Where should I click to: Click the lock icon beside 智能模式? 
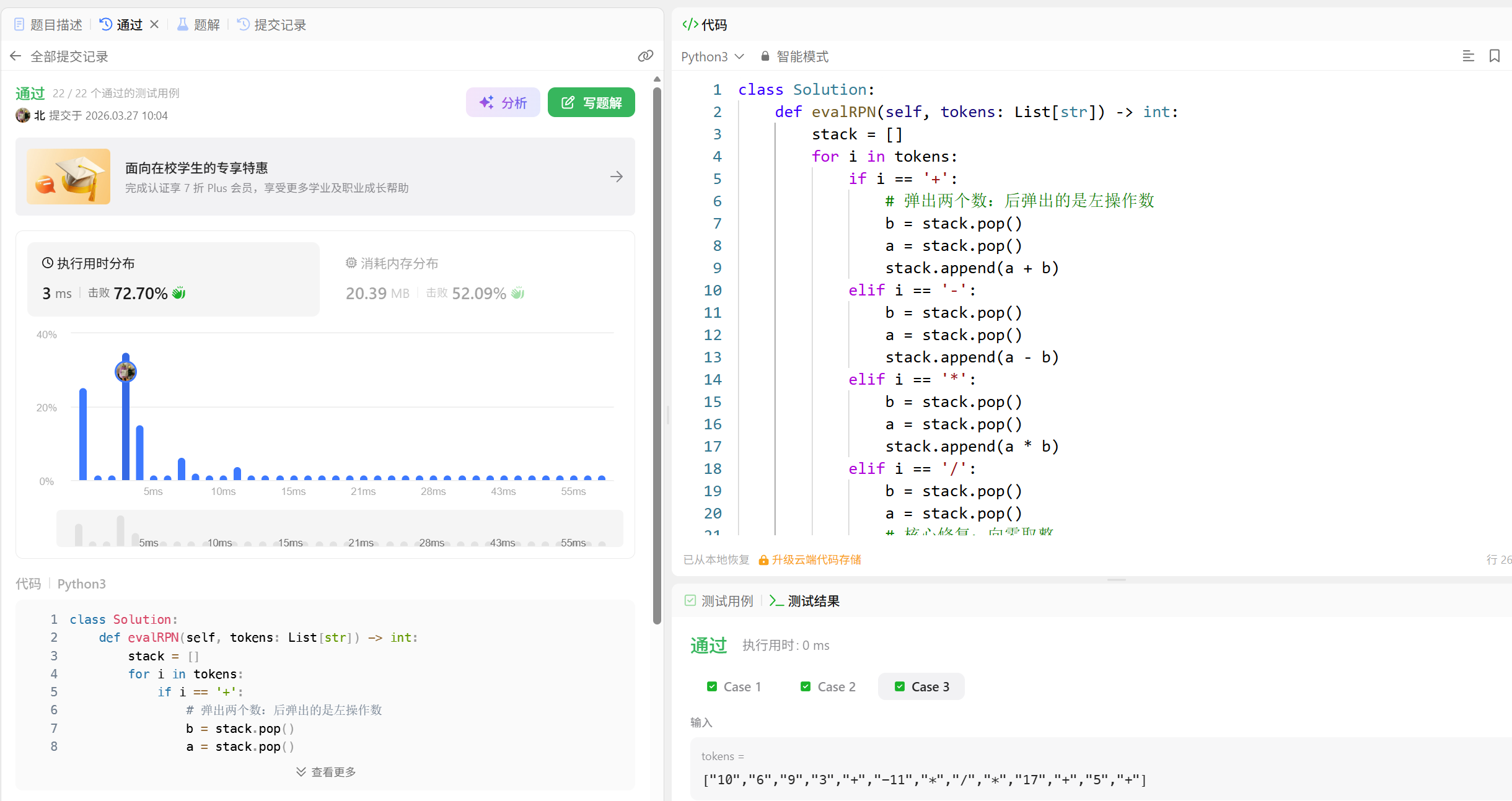(765, 56)
